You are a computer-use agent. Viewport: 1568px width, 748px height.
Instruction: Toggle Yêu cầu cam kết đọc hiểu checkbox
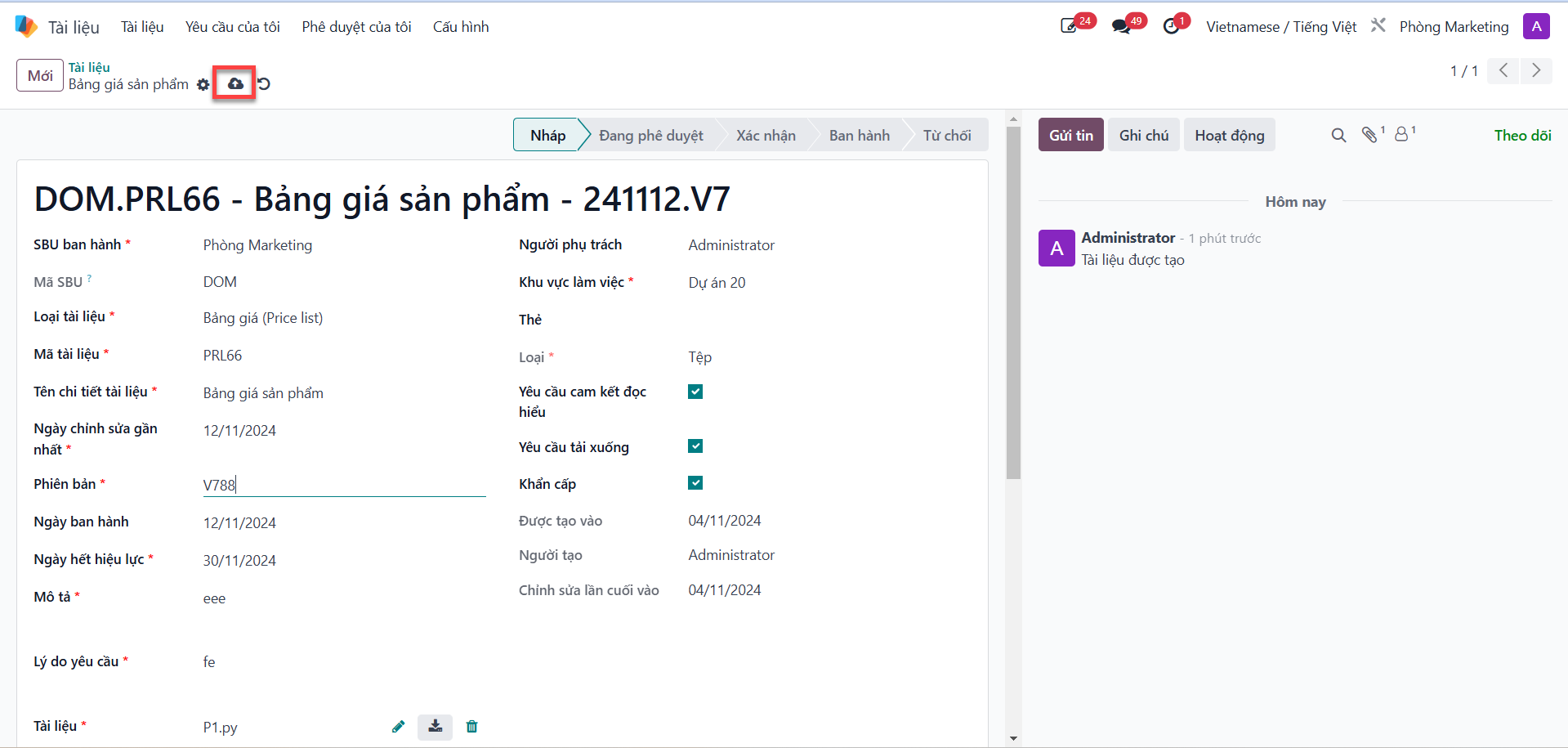[x=695, y=392]
